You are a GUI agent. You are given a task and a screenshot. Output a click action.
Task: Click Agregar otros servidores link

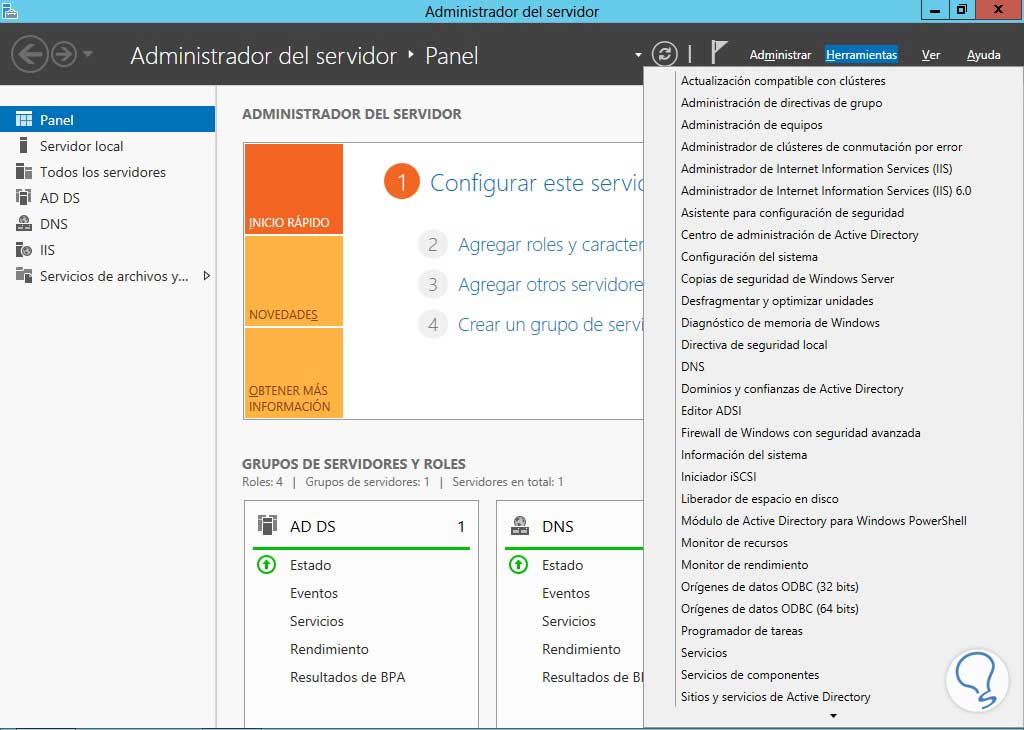[x=551, y=285]
